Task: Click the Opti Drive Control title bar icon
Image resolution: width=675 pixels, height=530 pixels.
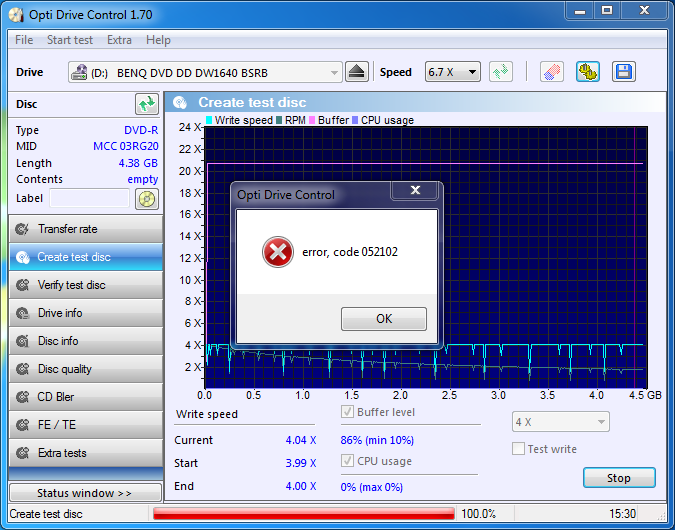Action: [16, 15]
